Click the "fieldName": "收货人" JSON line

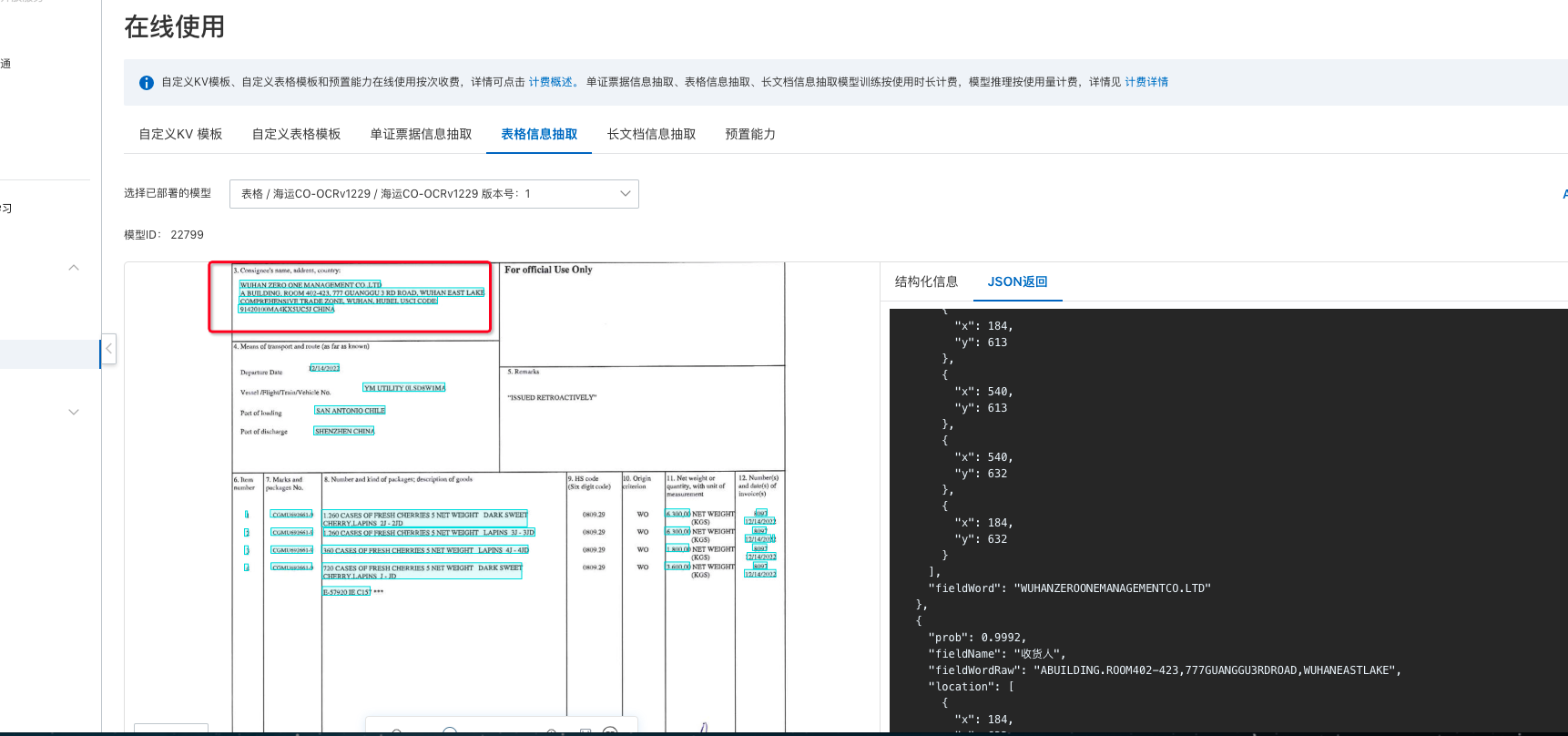(x=996, y=654)
